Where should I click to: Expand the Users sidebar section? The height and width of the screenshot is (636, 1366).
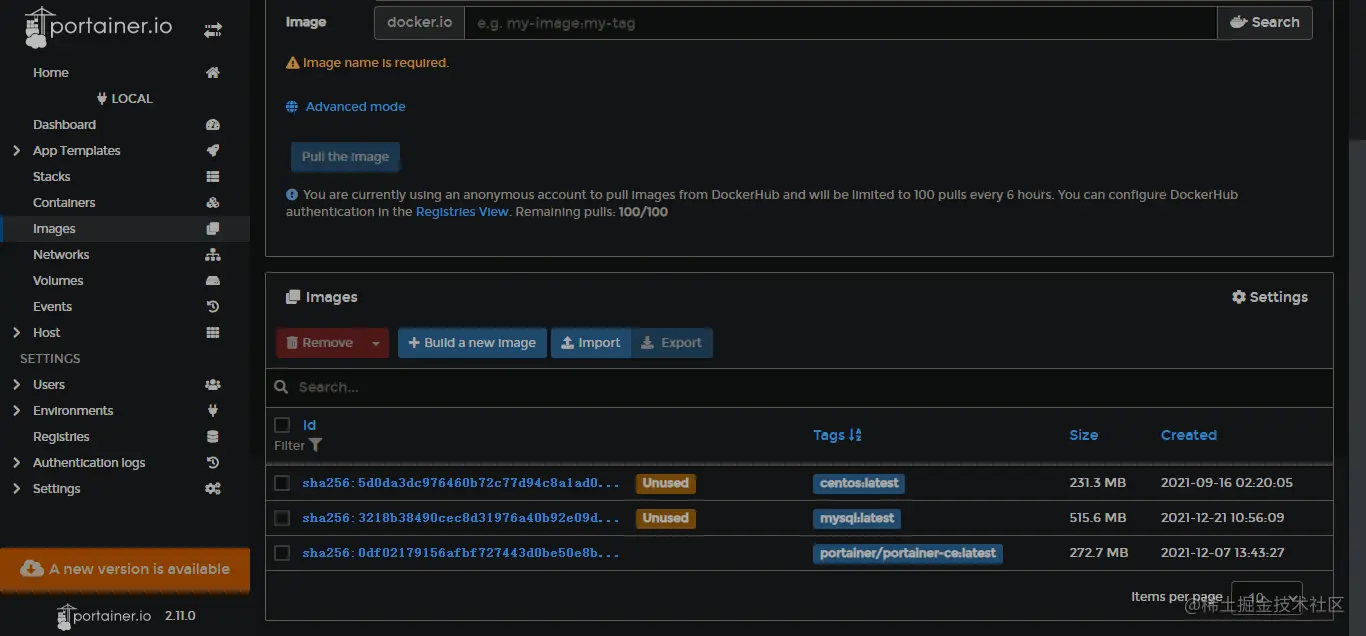point(16,385)
